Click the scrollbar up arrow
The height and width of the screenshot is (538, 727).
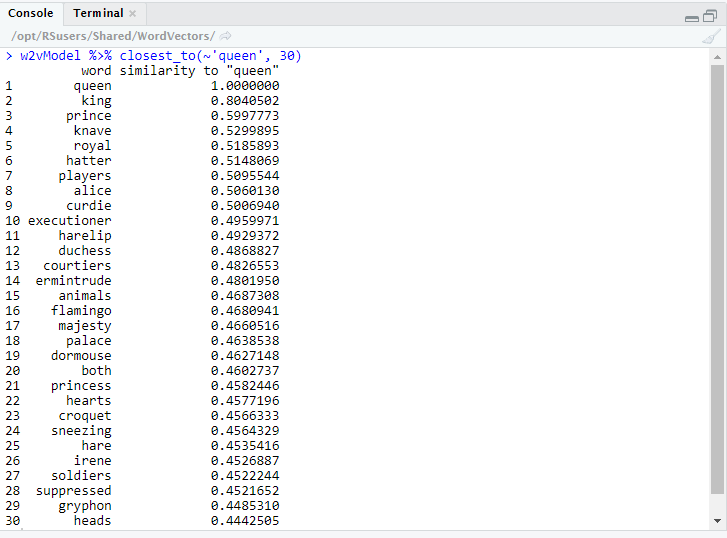(x=716, y=57)
